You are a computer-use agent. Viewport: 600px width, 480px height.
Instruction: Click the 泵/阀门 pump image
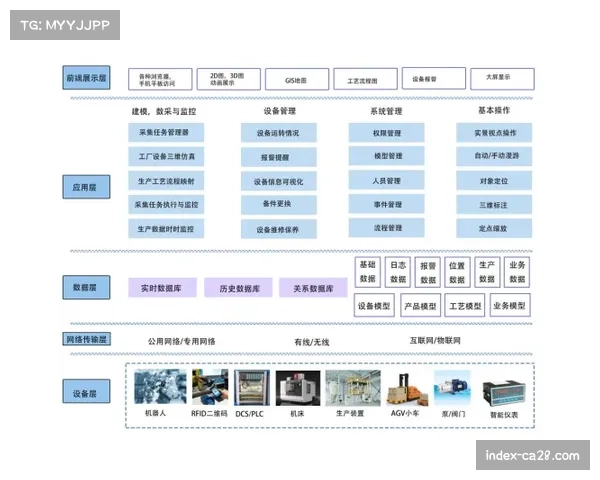click(452, 389)
